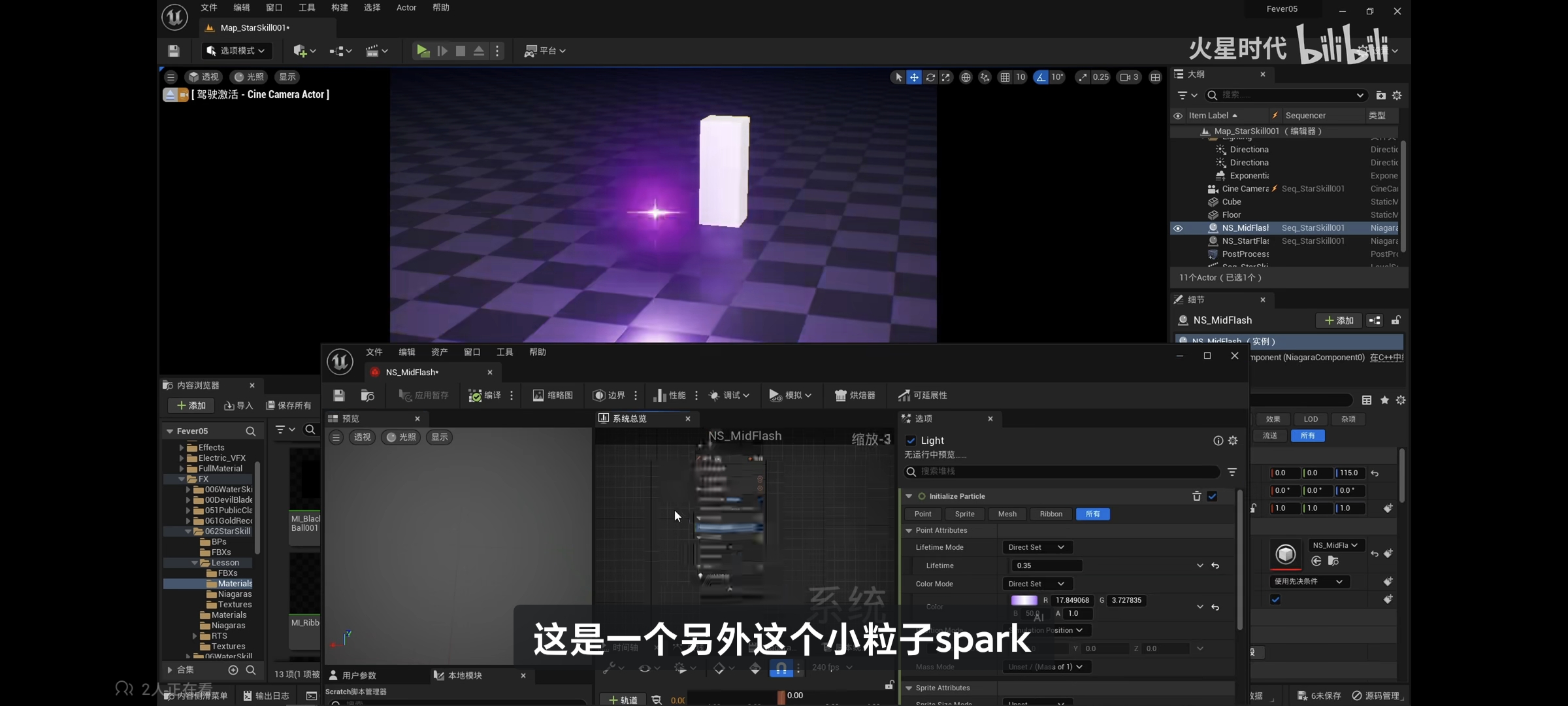Toggle the rotate gizmo tool in viewport
The width and height of the screenshot is (1568, 706).
(930, 77)
